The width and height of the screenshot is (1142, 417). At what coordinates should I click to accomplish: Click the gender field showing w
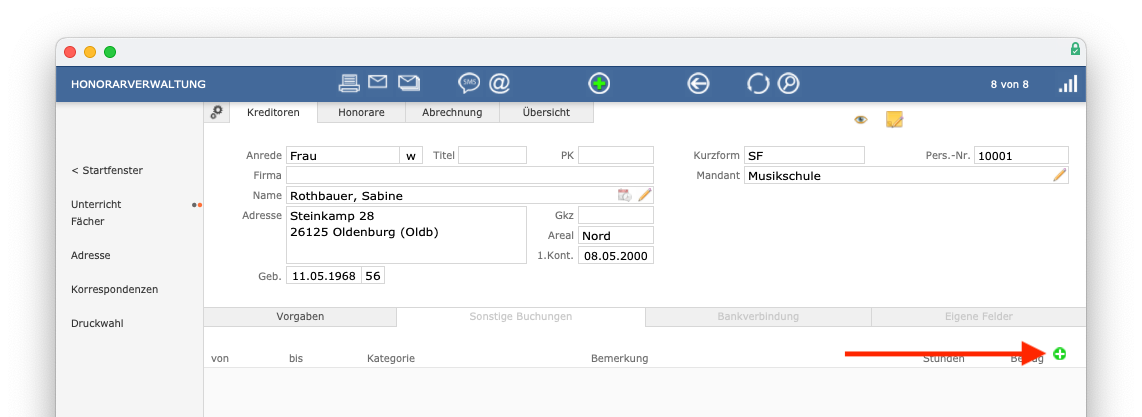(x=411, y=155)
